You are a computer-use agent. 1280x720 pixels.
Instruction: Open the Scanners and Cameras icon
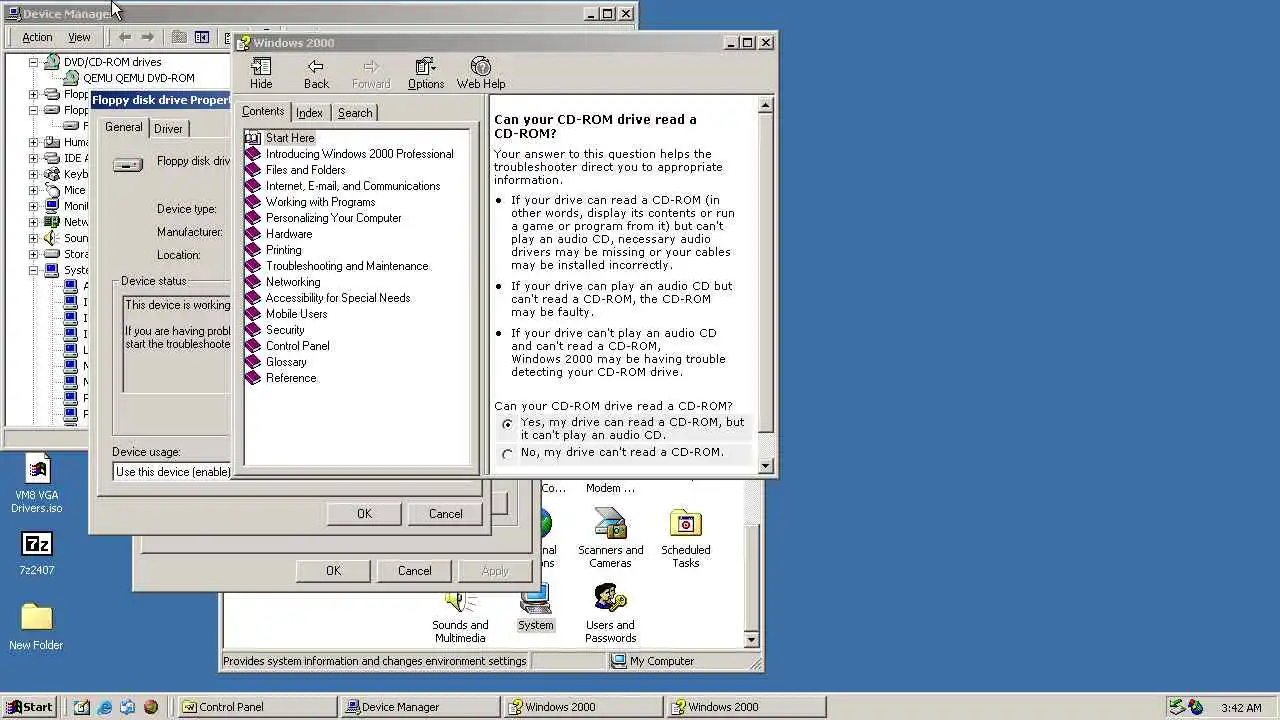(610, 538)
